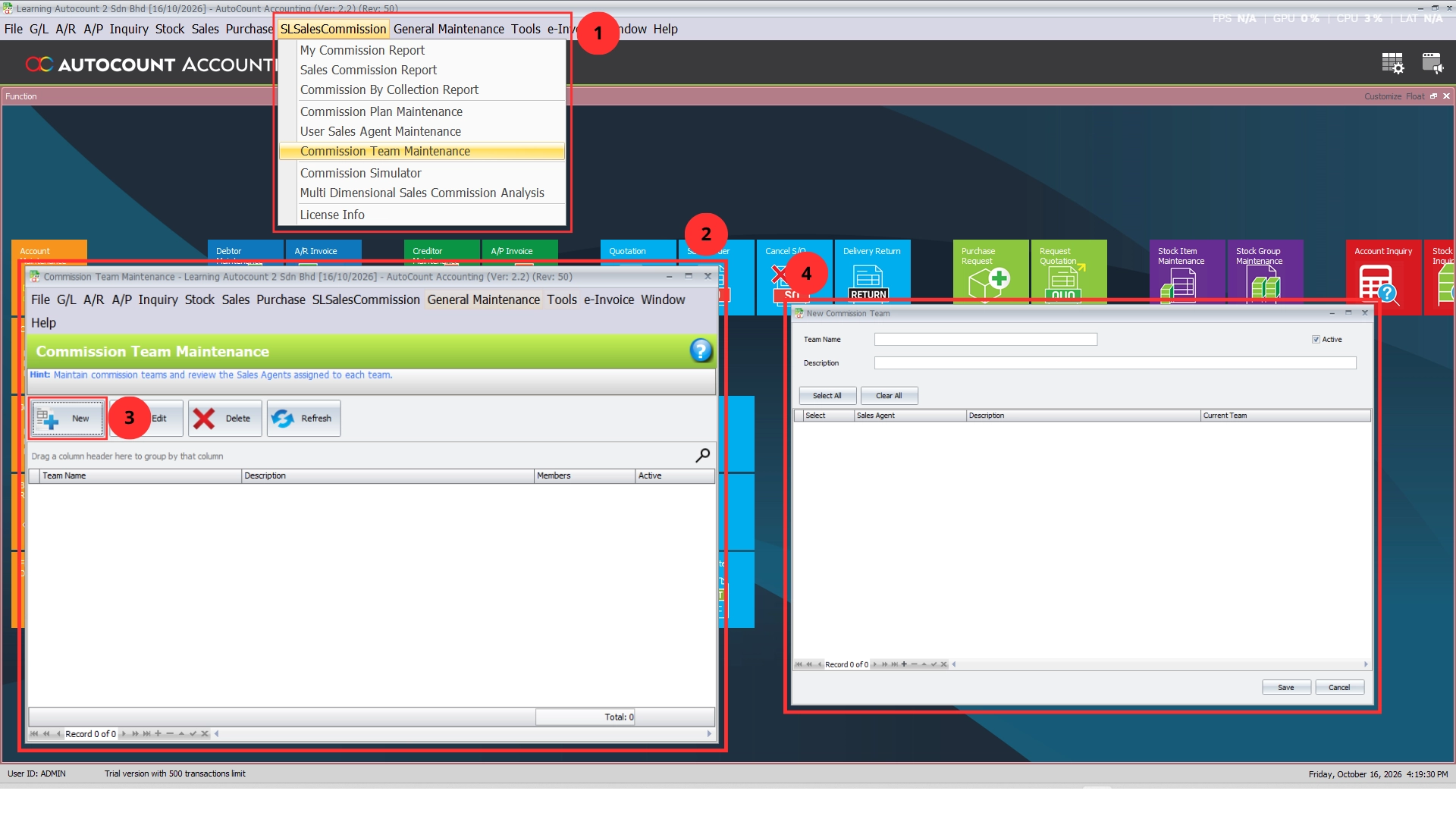Screen dimensions: 1456x819
Task: Open the Creditor tile
Action: [441, 252]
